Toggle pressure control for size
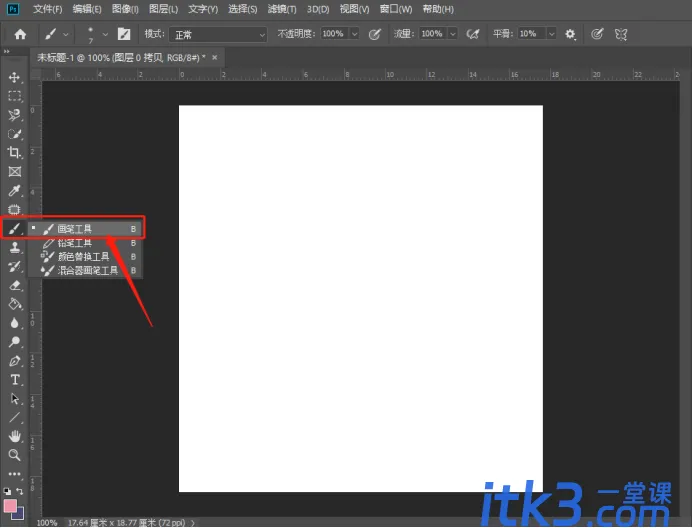The image size is (692, 528). tap(597, 34)
